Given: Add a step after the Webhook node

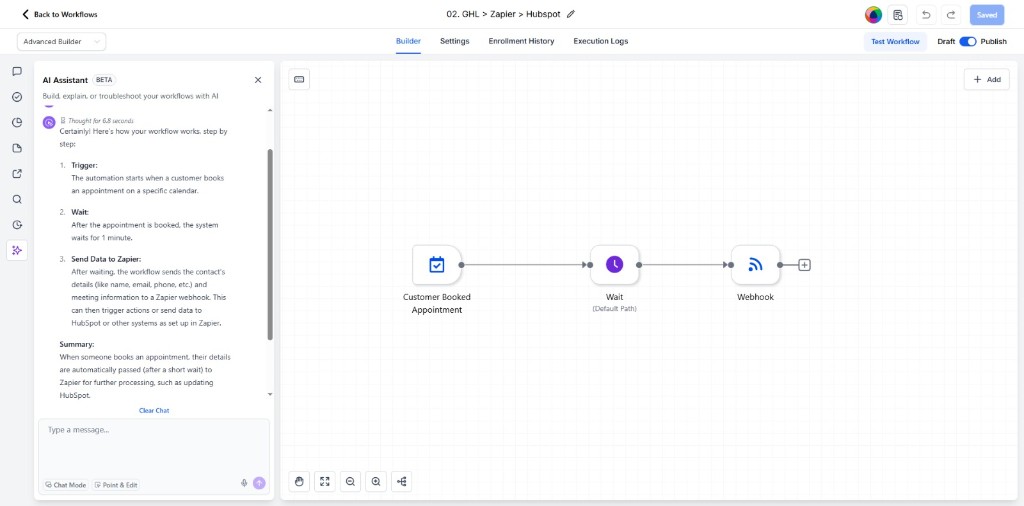Looking at the screenshot, I should point(805,265).
